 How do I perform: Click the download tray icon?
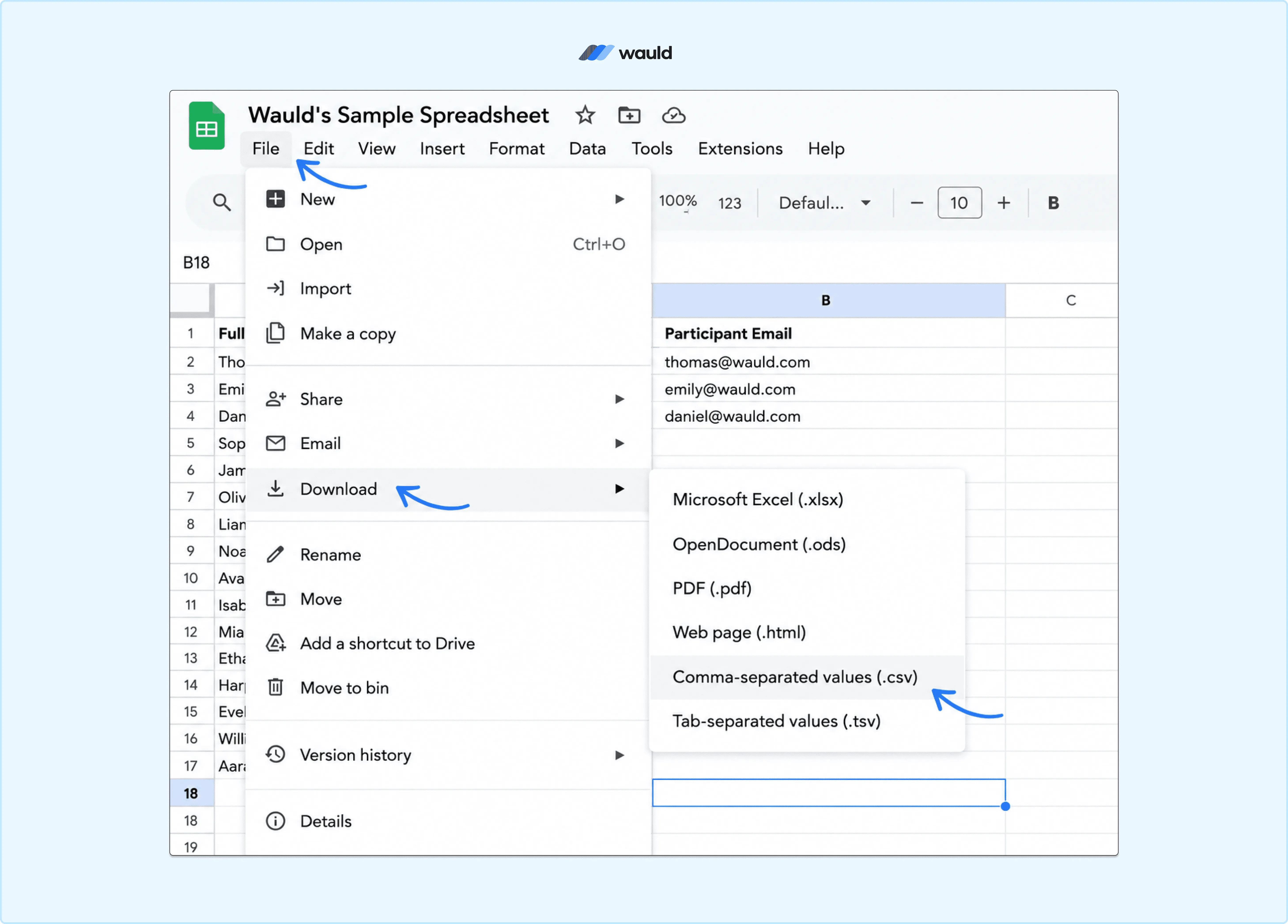276,488
